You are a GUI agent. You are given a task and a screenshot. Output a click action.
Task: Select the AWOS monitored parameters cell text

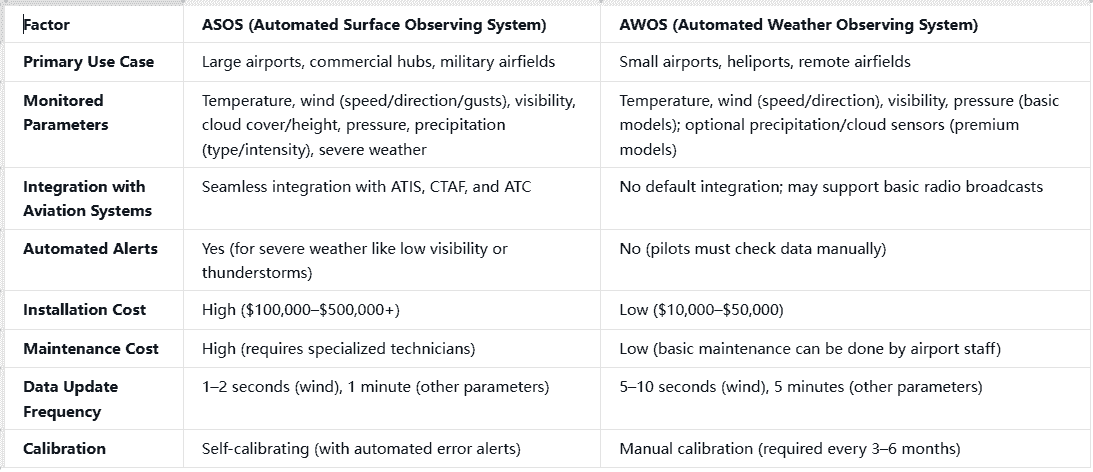[838, 125]
